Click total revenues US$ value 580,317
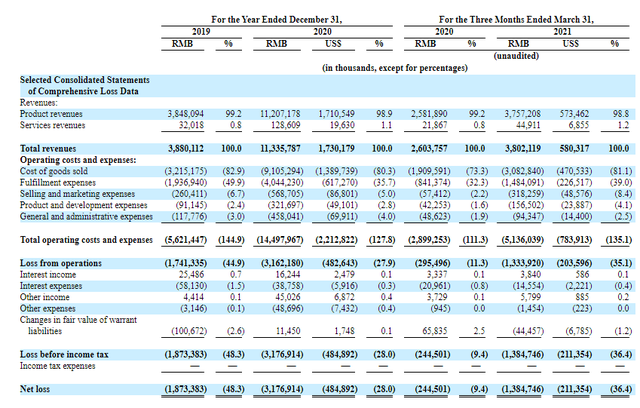 click(x=574, y=149)
